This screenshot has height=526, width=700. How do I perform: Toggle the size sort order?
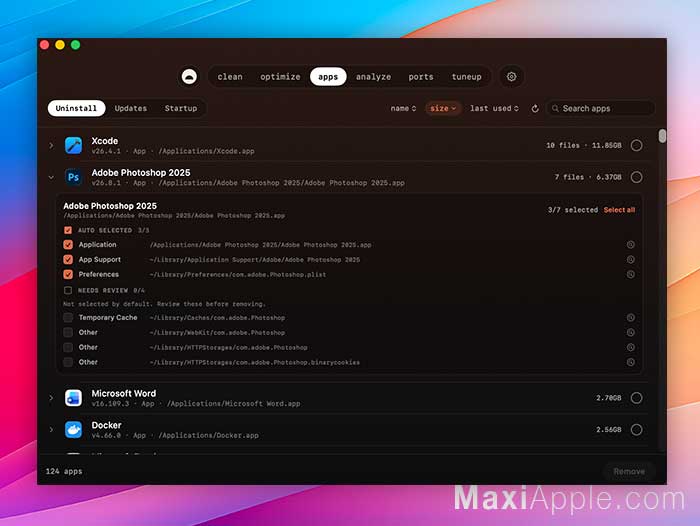coord(443,109)
